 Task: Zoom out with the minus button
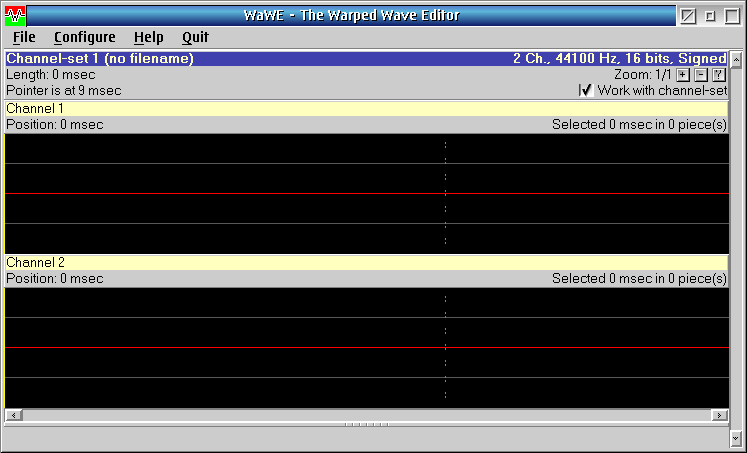coord(700,75)
